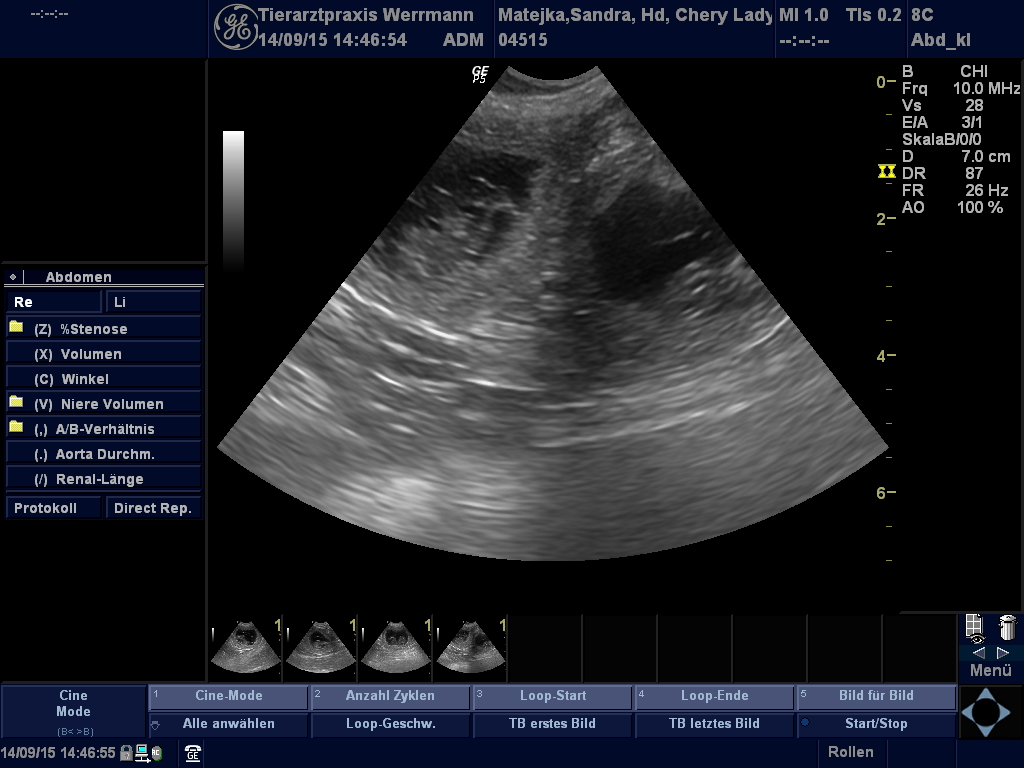Open the image grid review icon
1024x768 pixels.
click(976, 627)
